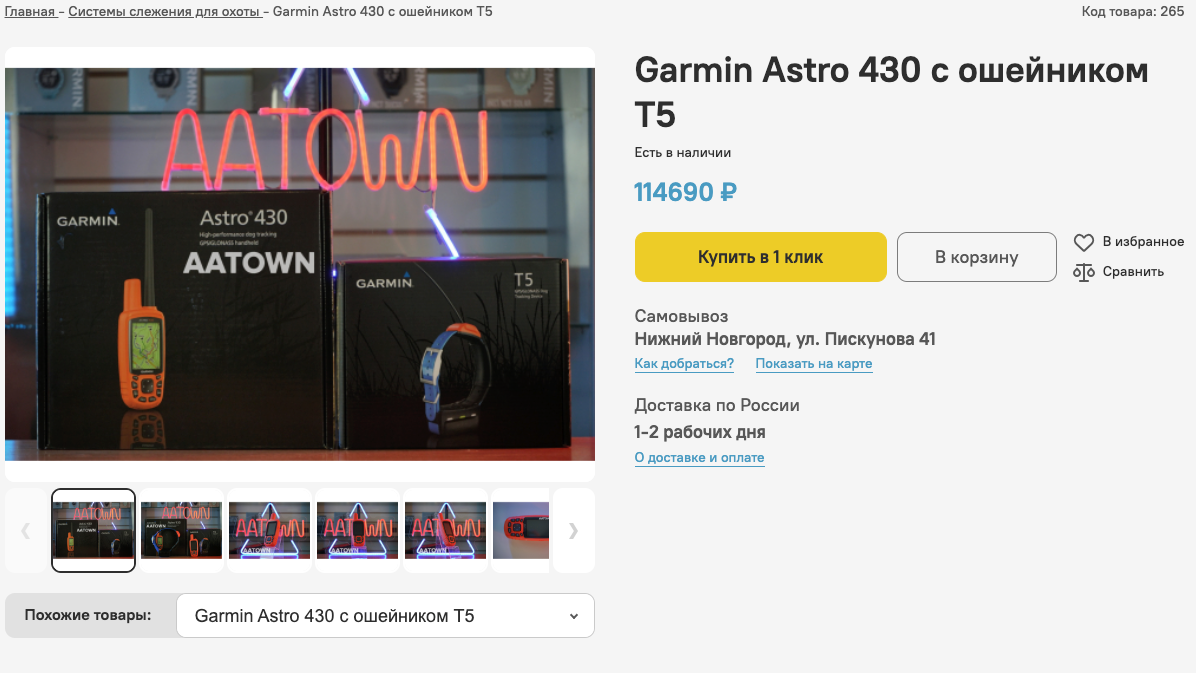
Task: Expand the Garmin Astro 430 combo box
Action: (x=385, y=616)
